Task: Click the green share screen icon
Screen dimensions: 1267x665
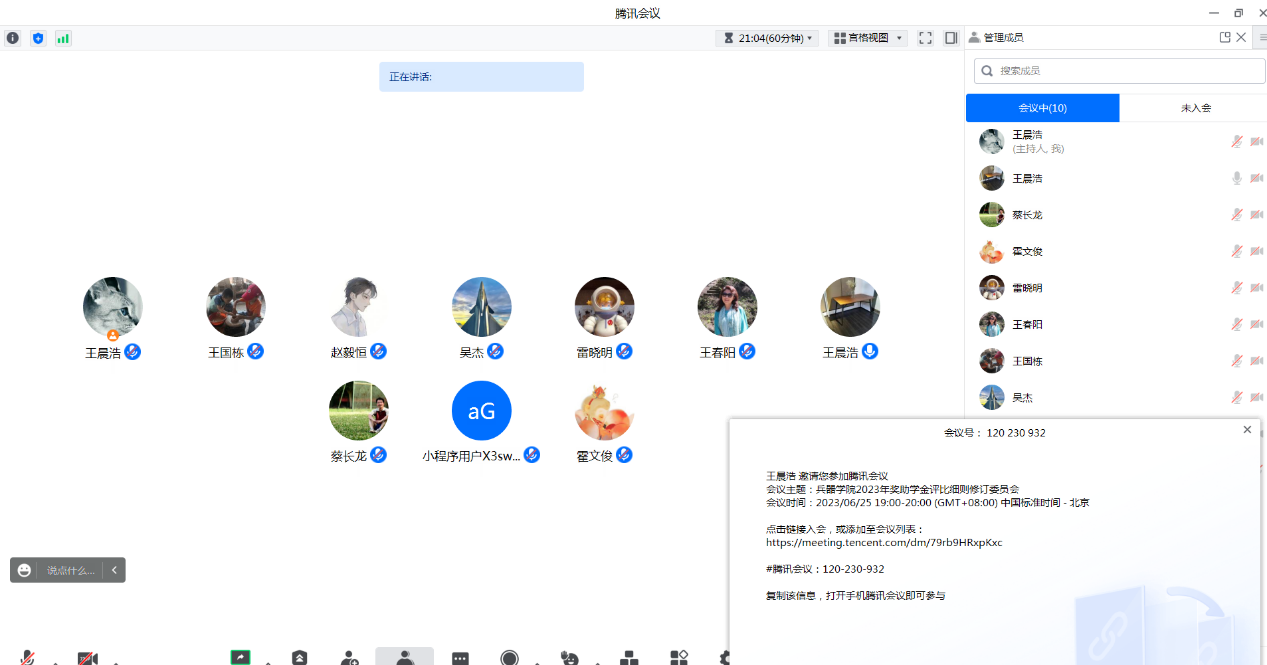Action: [x=240, y=657]
